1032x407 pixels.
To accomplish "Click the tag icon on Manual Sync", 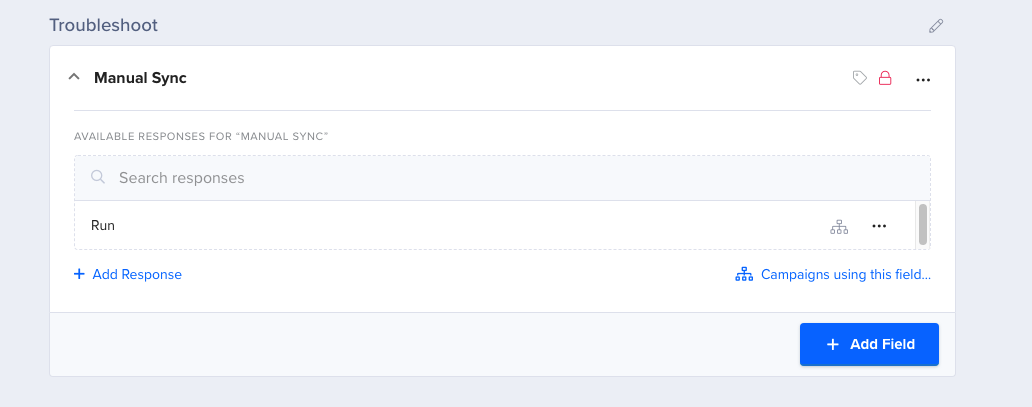I will [x=860, y=78].
